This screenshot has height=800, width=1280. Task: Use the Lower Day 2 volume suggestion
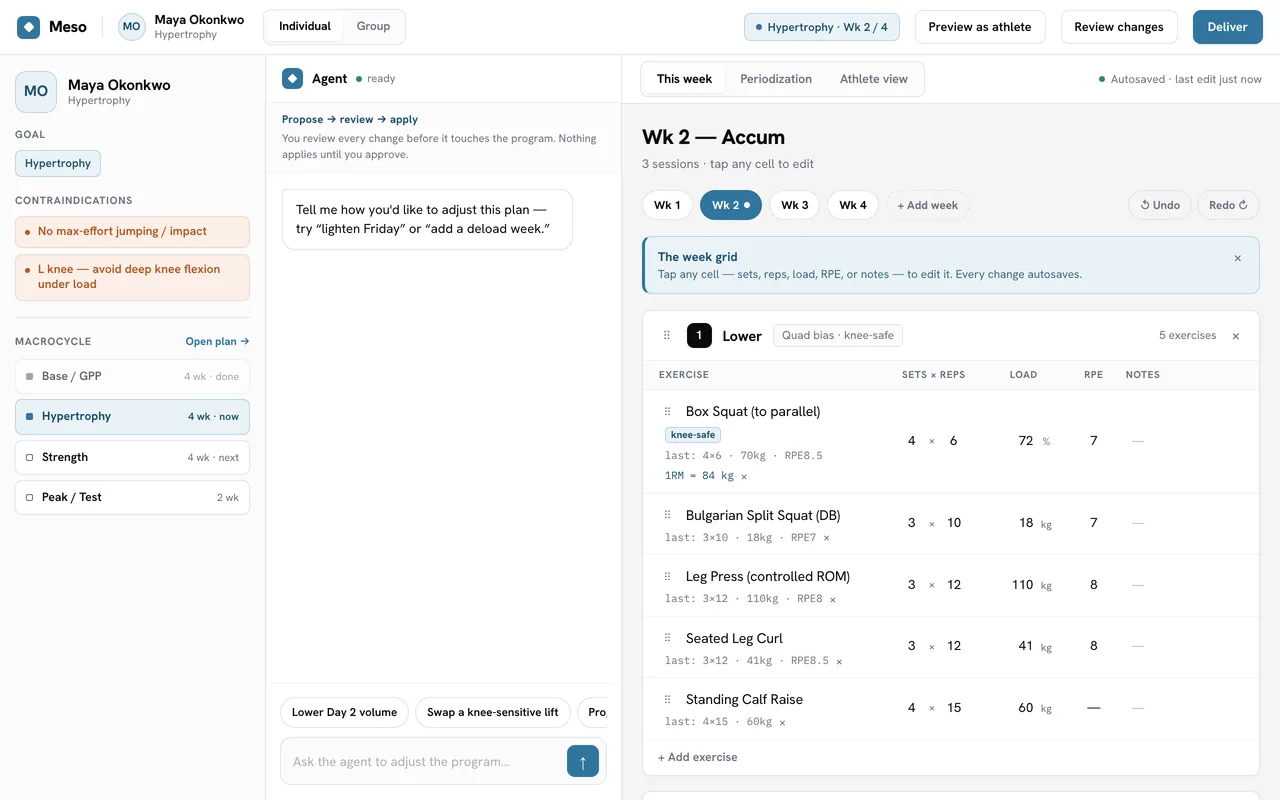tap(344, 712)
